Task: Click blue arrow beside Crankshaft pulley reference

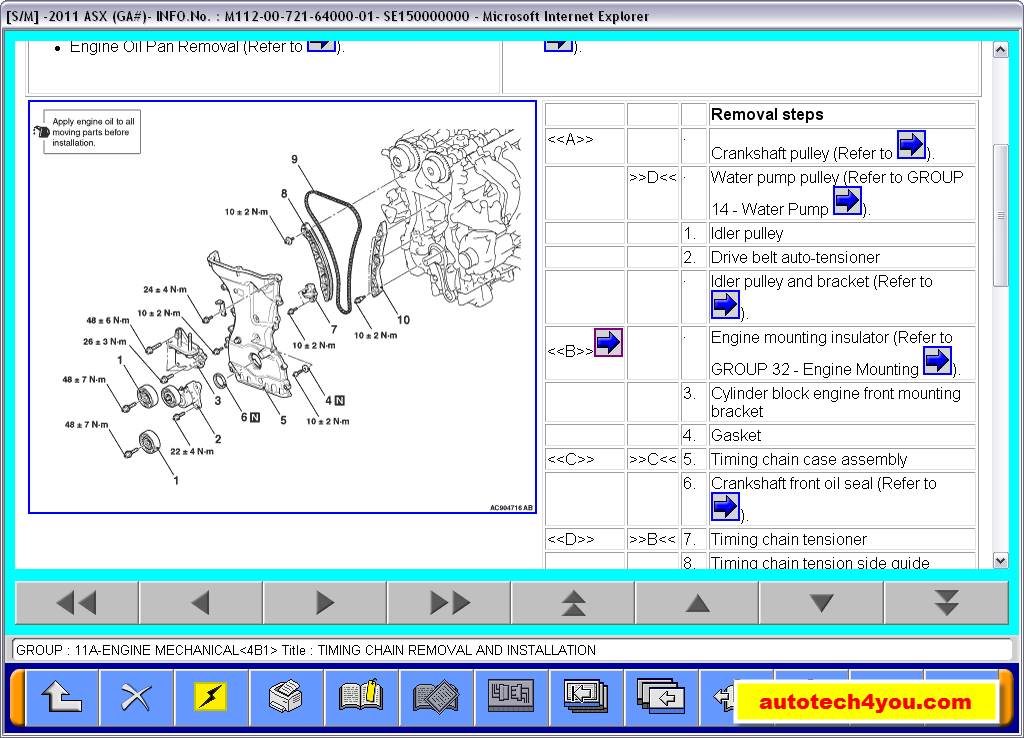Action: [911, 145]
